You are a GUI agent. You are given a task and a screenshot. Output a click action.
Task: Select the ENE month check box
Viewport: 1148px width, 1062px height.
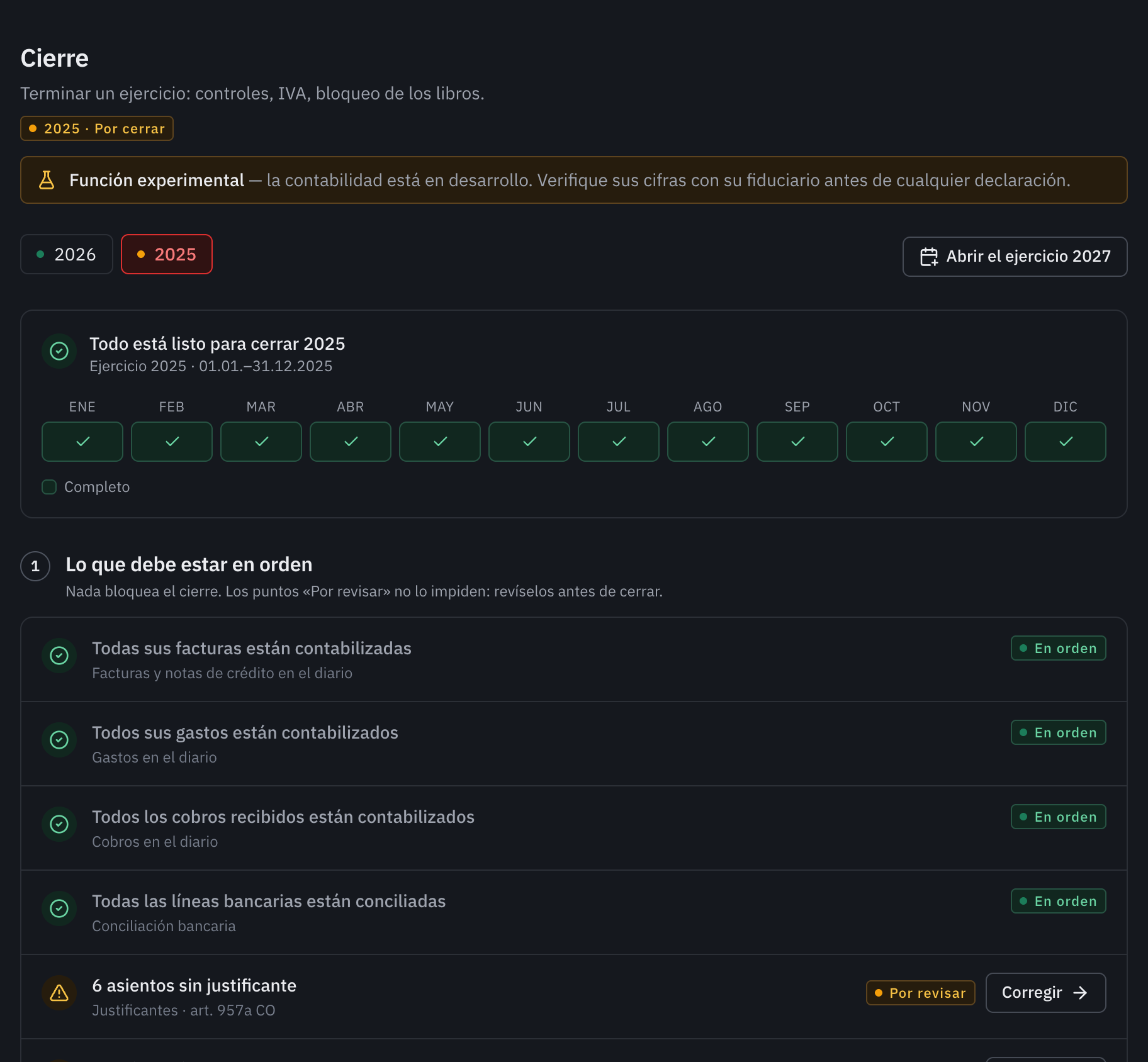tap(82, 442)
